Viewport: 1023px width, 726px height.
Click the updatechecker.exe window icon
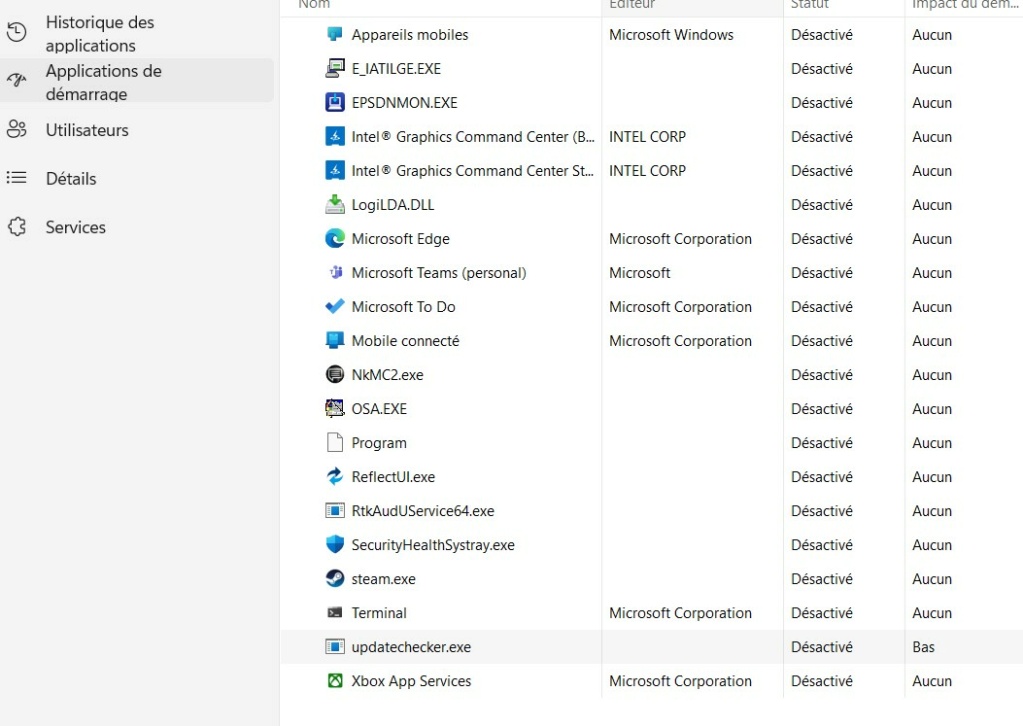[335, 646]
